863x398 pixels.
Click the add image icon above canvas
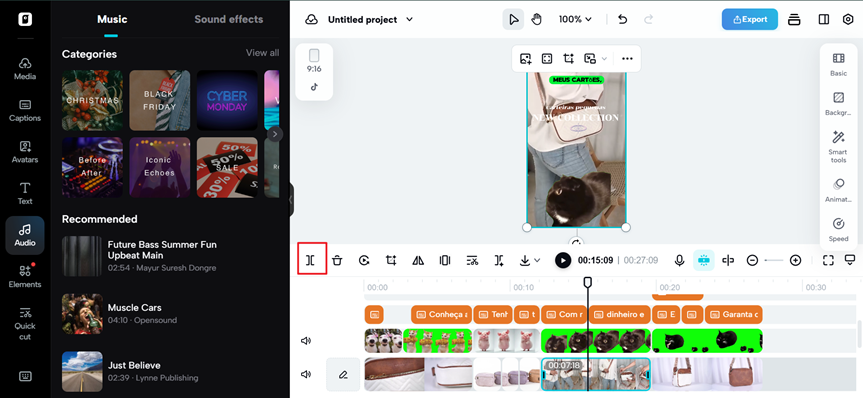[526, 58]
